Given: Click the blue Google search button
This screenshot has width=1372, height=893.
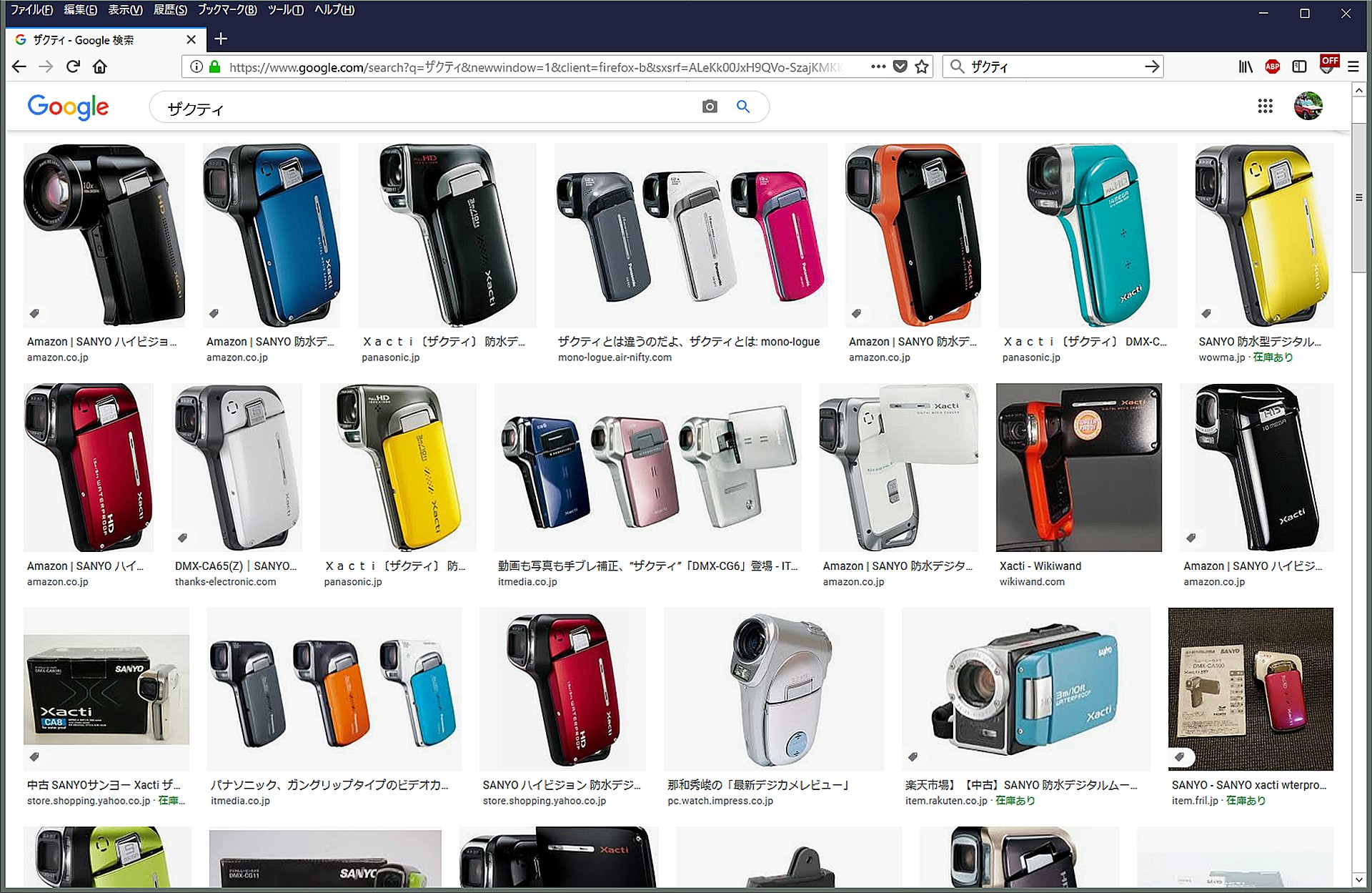Looking at the screenshot, I should pos(743,107).
